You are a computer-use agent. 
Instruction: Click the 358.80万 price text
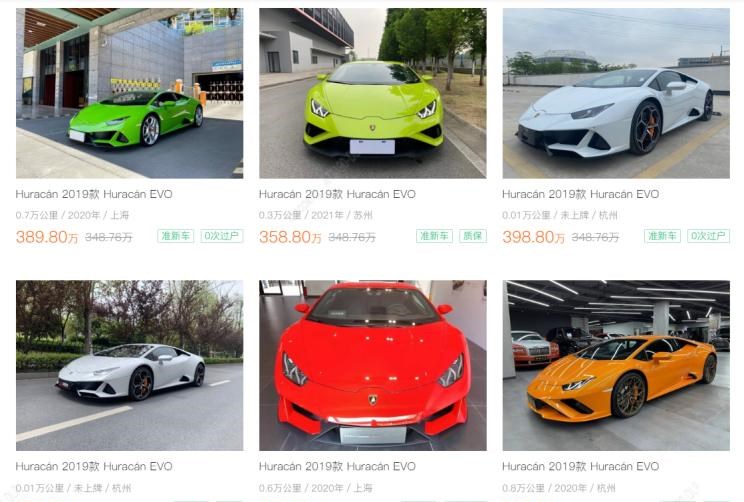coord(290,237)
